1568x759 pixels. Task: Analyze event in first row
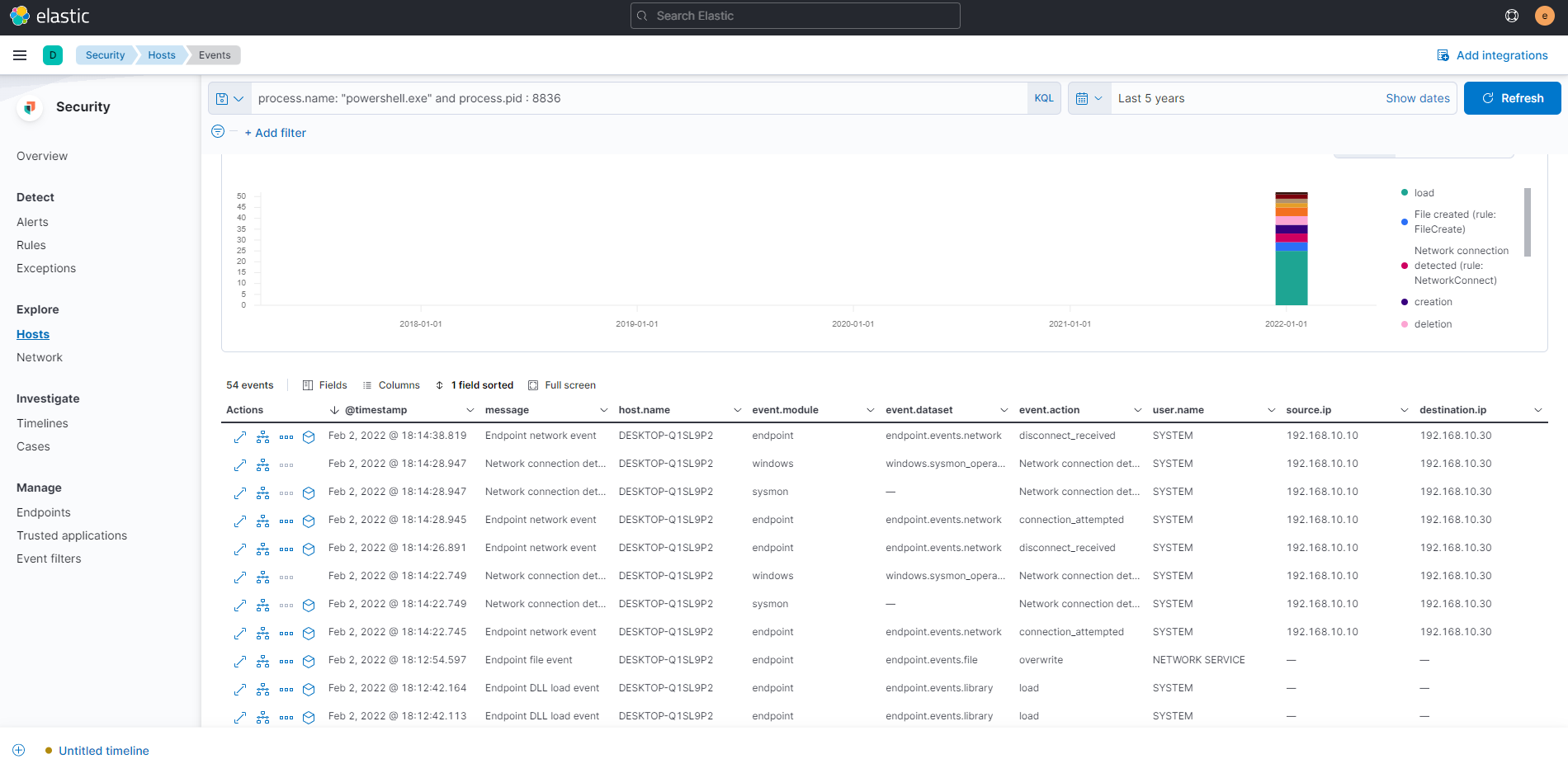click(x=262, y=436)
